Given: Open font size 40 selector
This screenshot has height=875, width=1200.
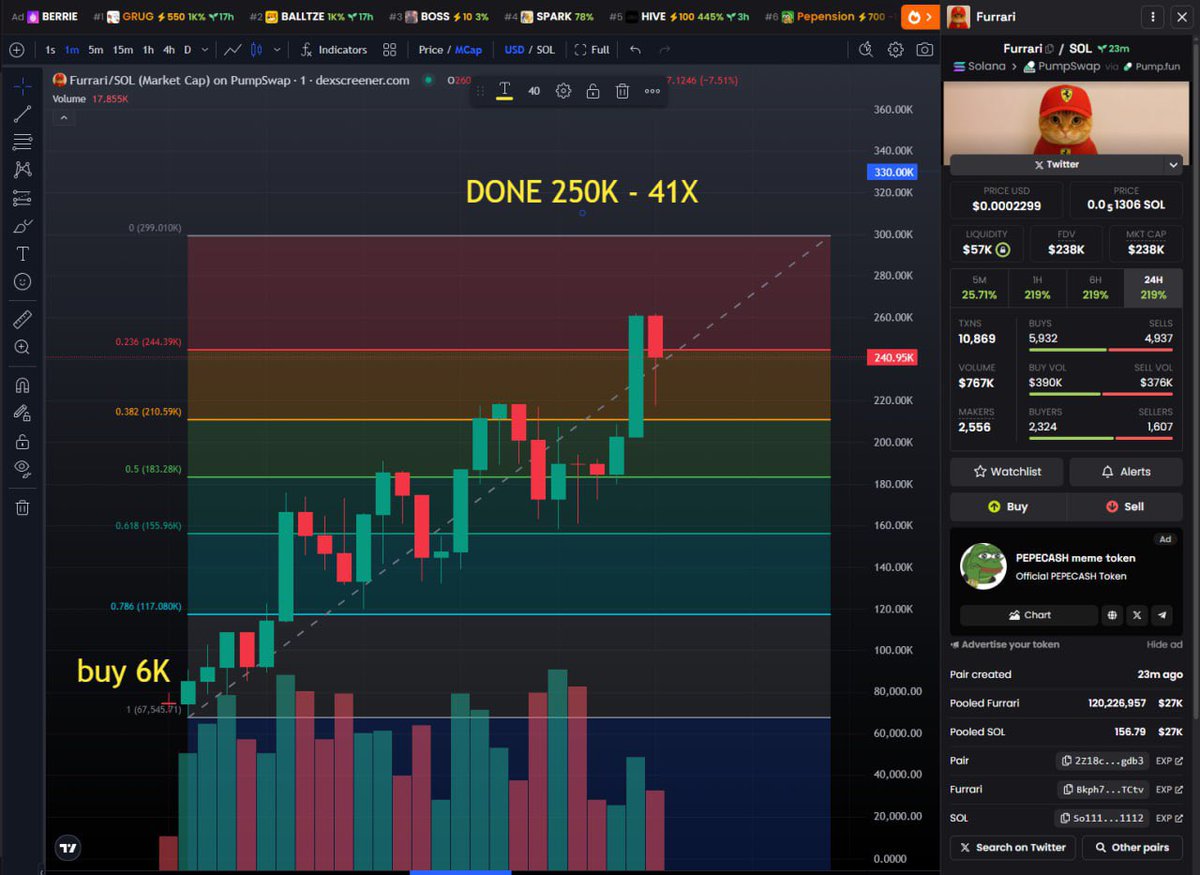Looking at the screenshot, I should 534,91.
